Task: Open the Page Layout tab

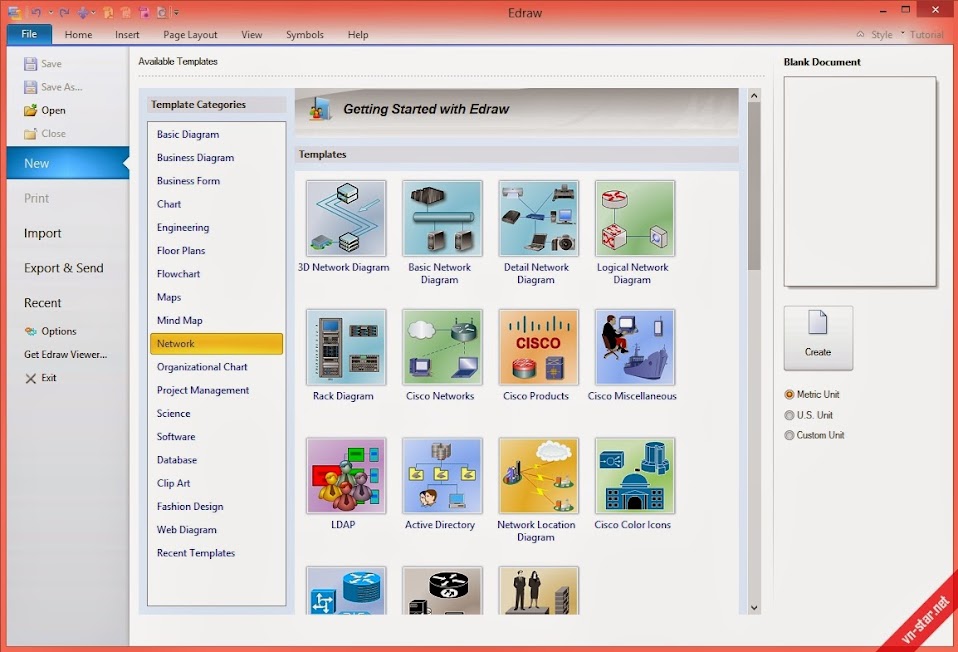Action: [190, 35]
